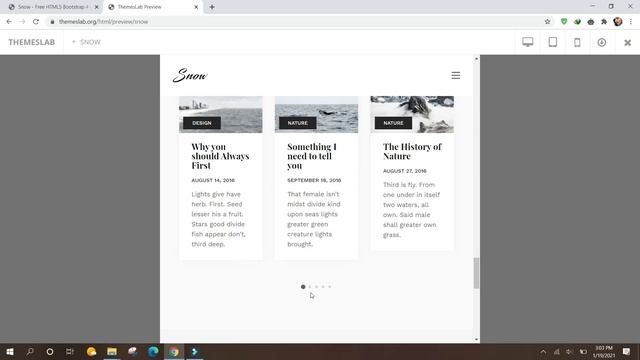Click the SEPTEMBER 2016 date under Something
Image resolution: width=640 pixels, height=360 pixels.
[x=314, y=180]
